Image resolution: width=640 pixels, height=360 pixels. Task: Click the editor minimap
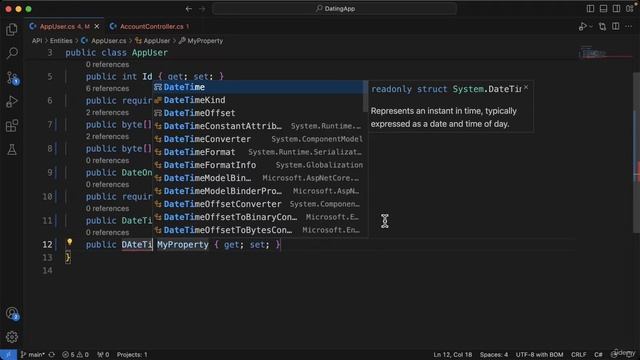tap(606, 54)
